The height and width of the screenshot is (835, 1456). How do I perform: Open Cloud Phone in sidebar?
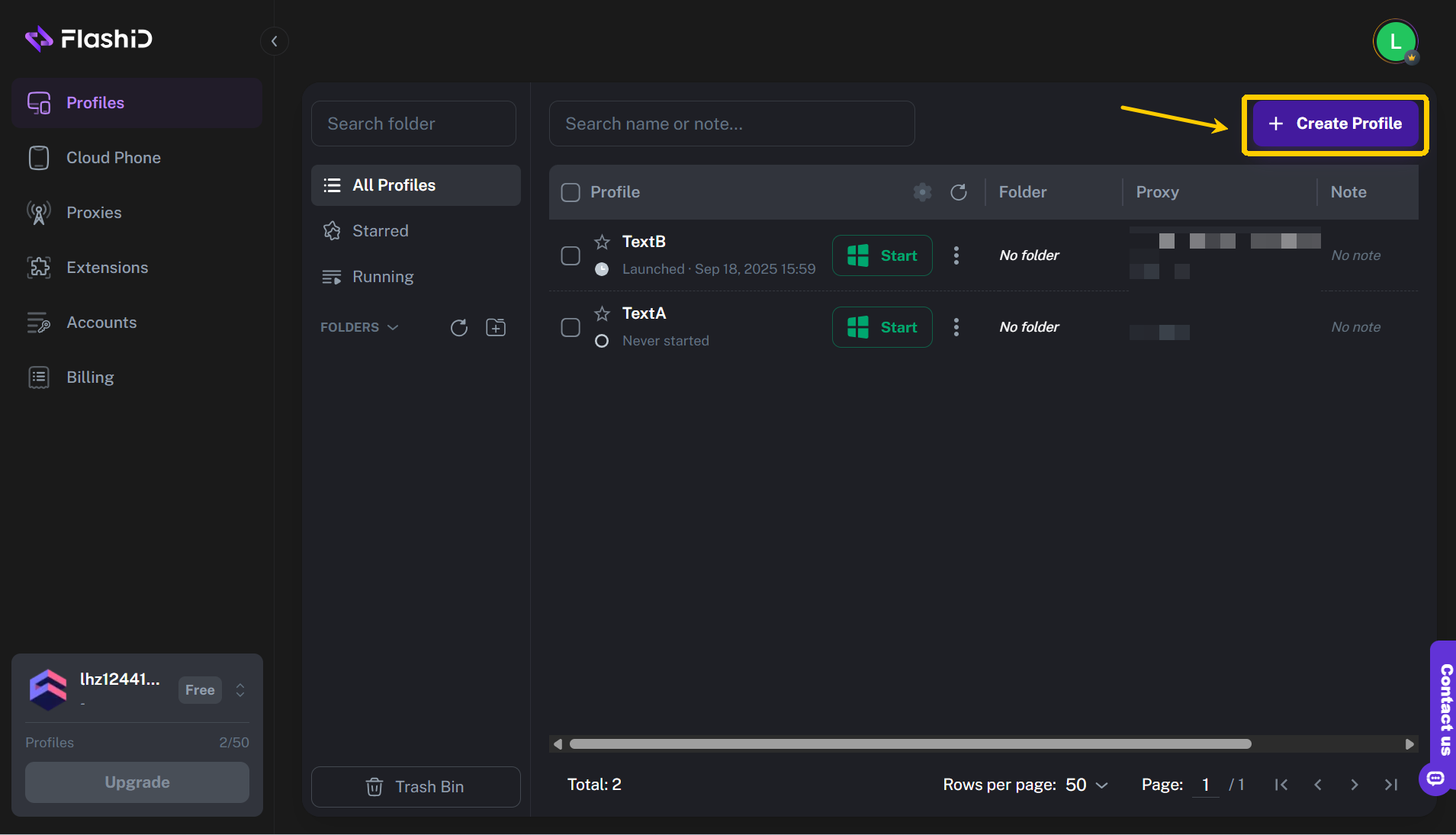(x=113, y=158)
